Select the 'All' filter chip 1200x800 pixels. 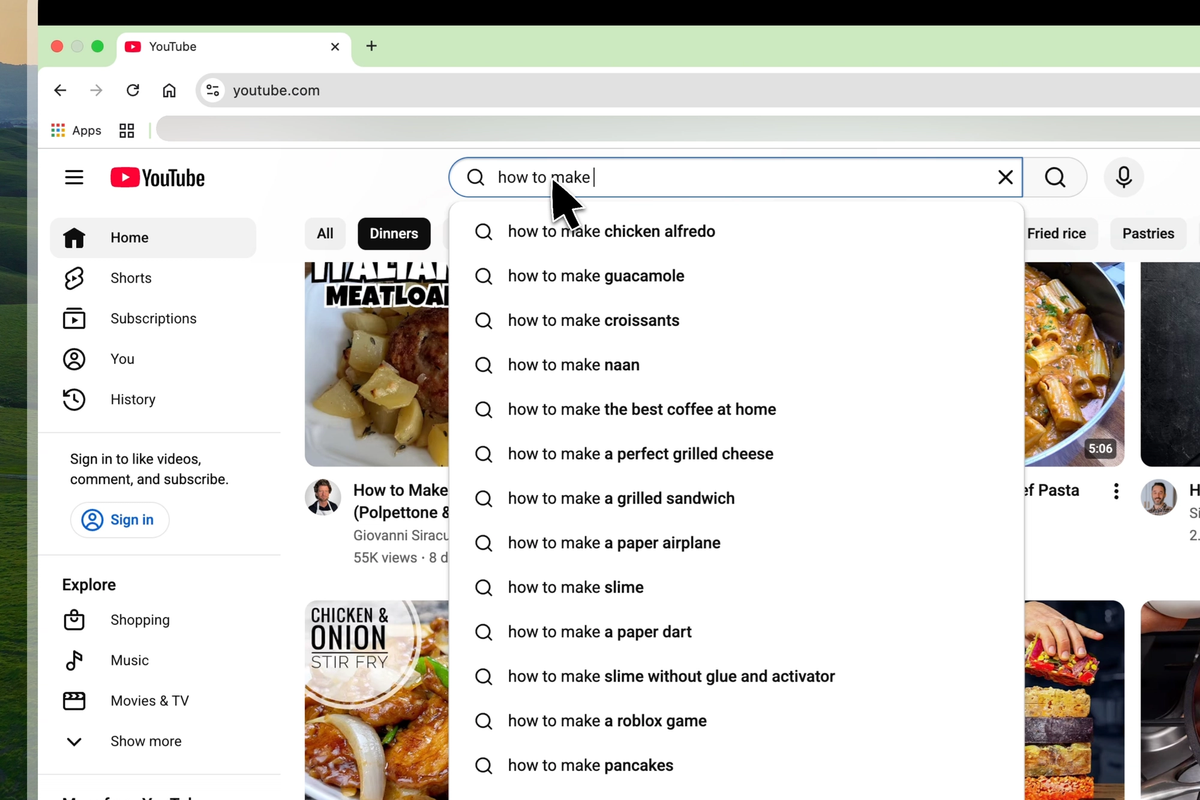click(x=325, y=233)
